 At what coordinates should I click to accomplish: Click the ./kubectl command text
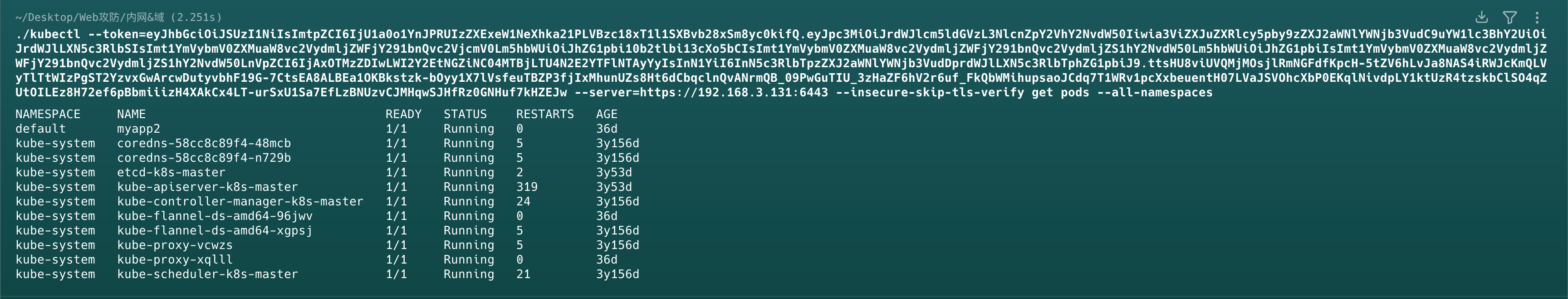[x=48, y=34]
